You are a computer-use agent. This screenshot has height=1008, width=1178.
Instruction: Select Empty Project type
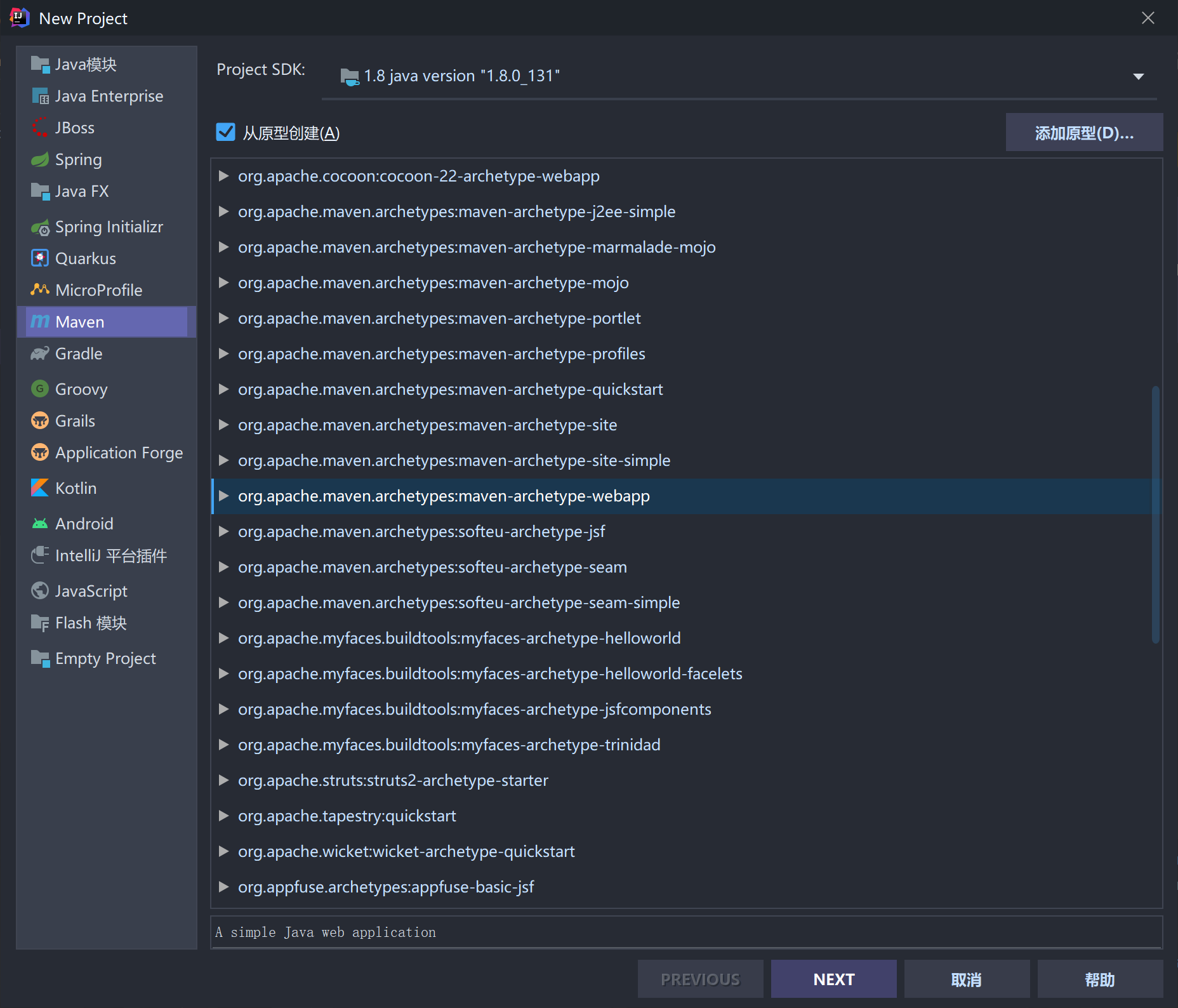[x=107, y=658]
